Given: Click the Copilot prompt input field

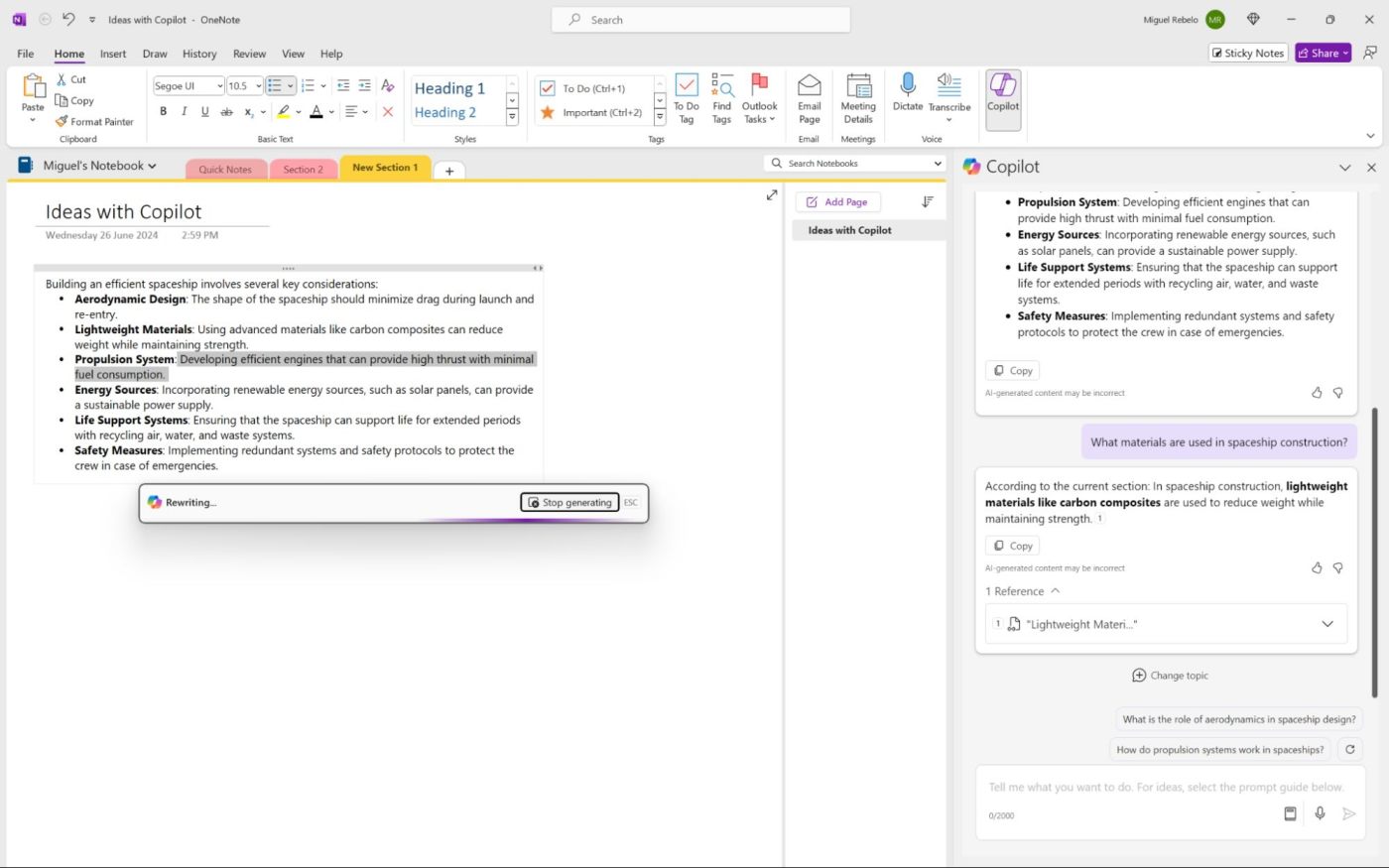Looking at the screenshot, I should click(1169, 787).
